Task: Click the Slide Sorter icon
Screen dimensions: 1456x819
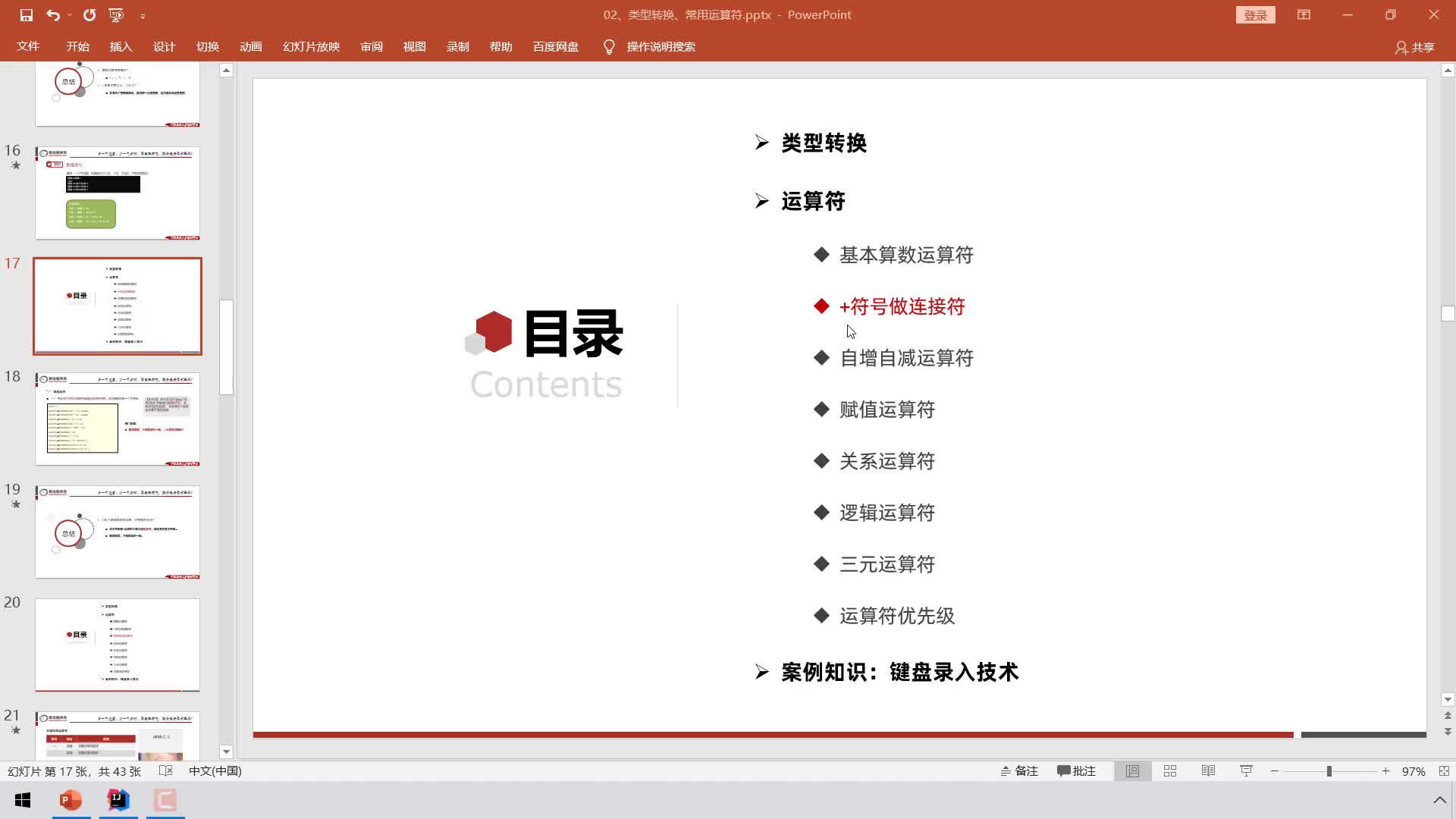Action: coord(1170,770)
